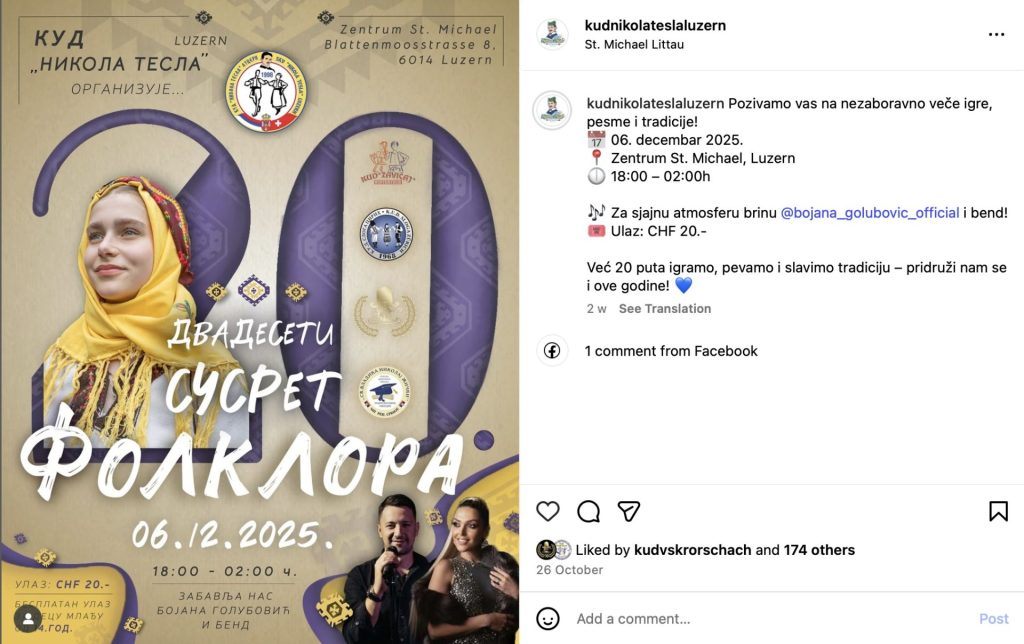
Task: Open comments via the speech bubble icon
Action: (x=588, y=511)
